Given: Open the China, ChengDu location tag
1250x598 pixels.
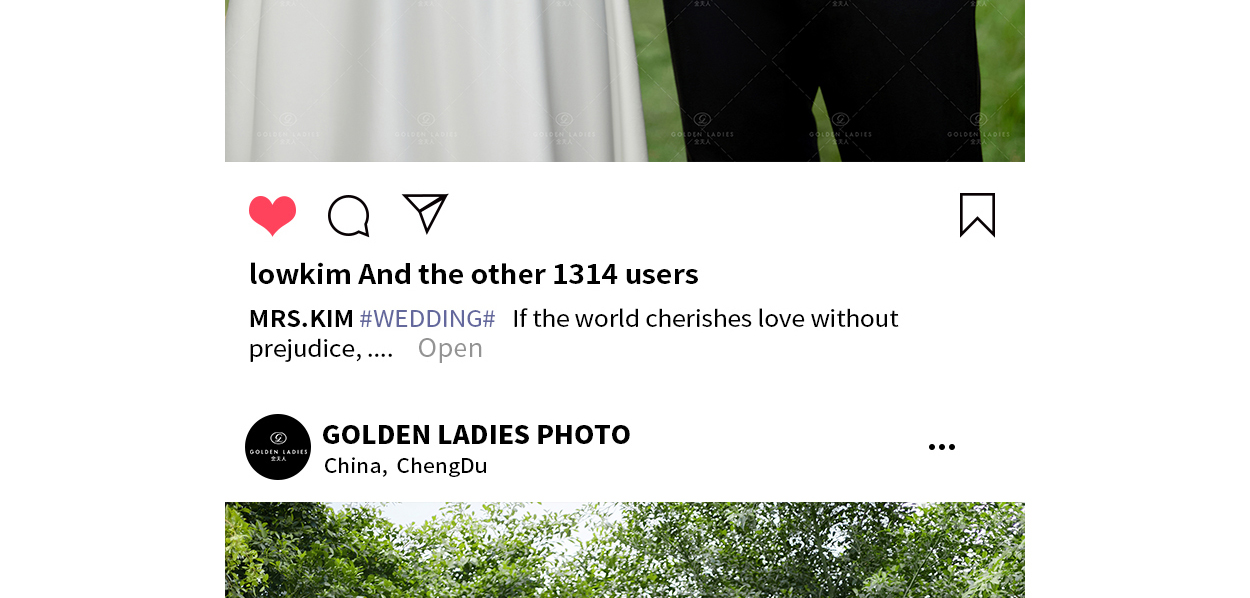Looking at the screenshot, I should (x=405, y=466).
